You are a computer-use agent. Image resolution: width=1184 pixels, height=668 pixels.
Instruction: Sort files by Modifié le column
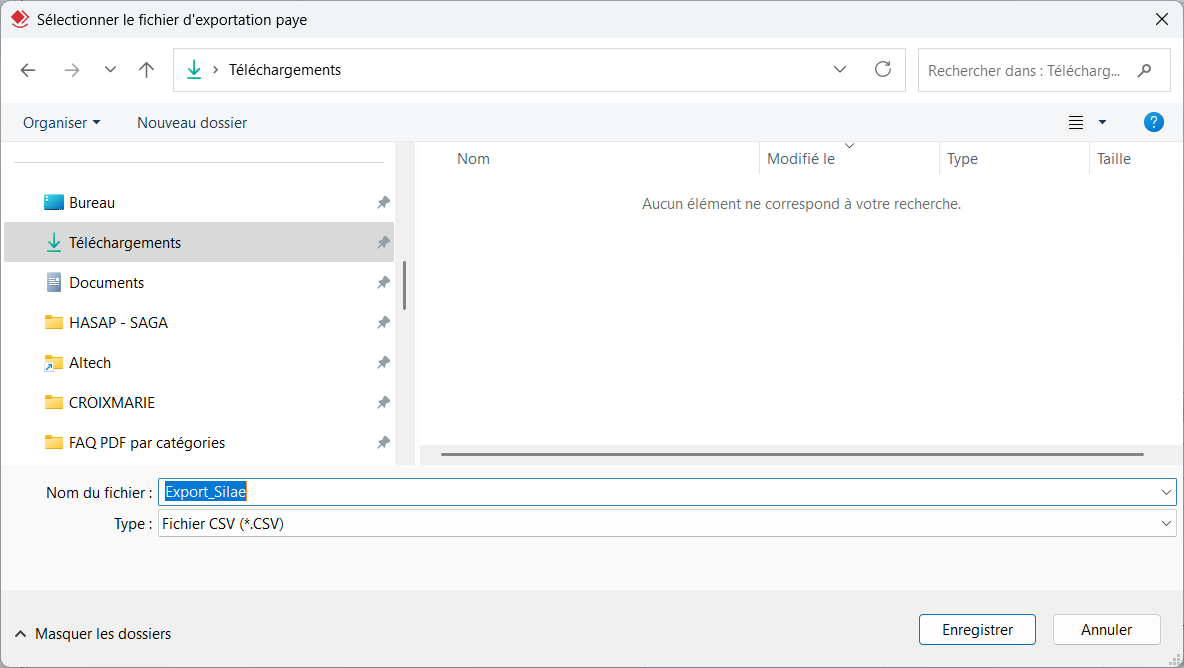[x=800, y=159]
